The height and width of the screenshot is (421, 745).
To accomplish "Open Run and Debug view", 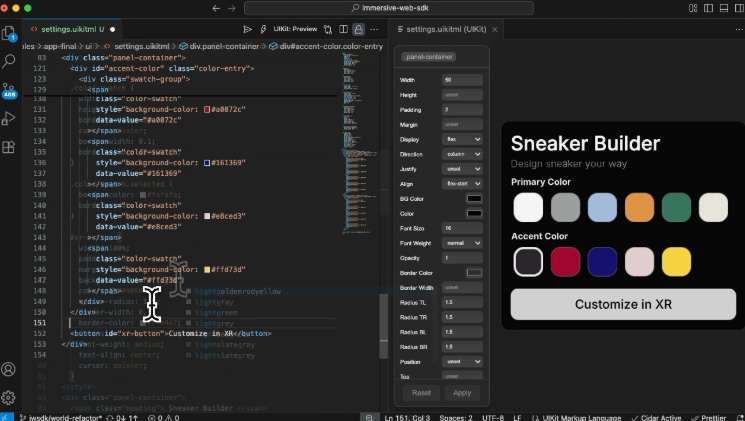I will coord(10,118).
